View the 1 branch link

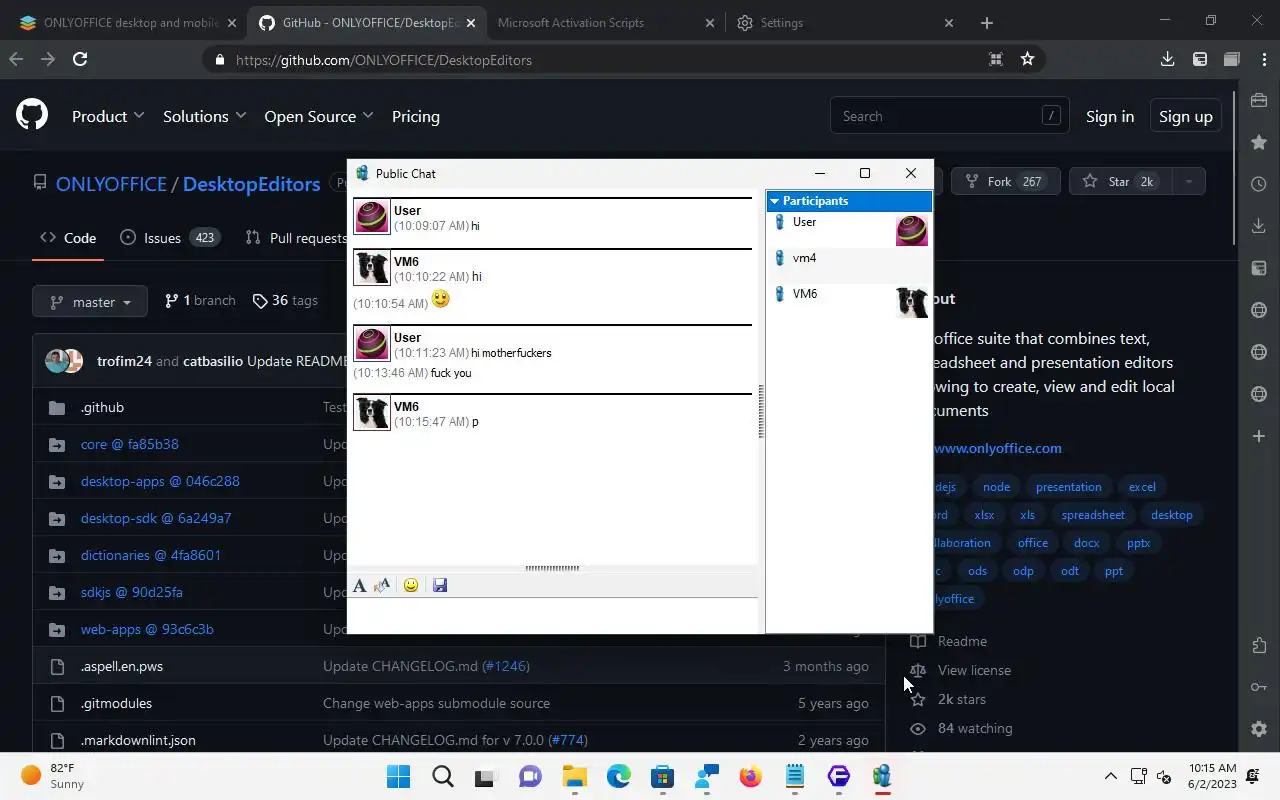pyautogui.click(x=200, y=301)
